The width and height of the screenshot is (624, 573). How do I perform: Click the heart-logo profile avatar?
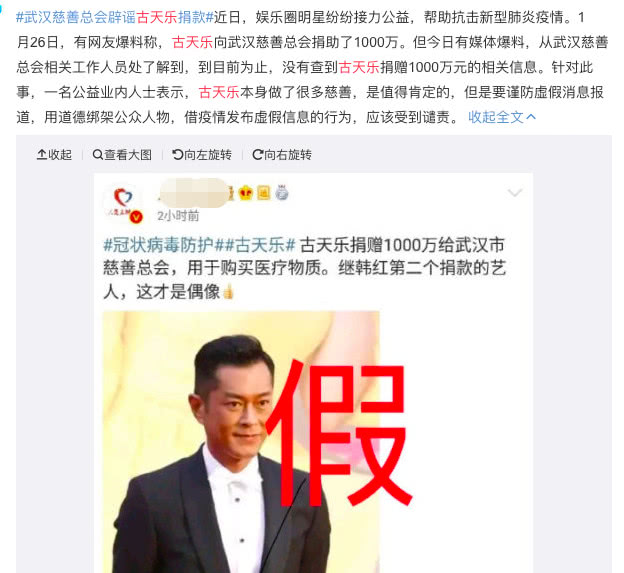tap(123, 204)
